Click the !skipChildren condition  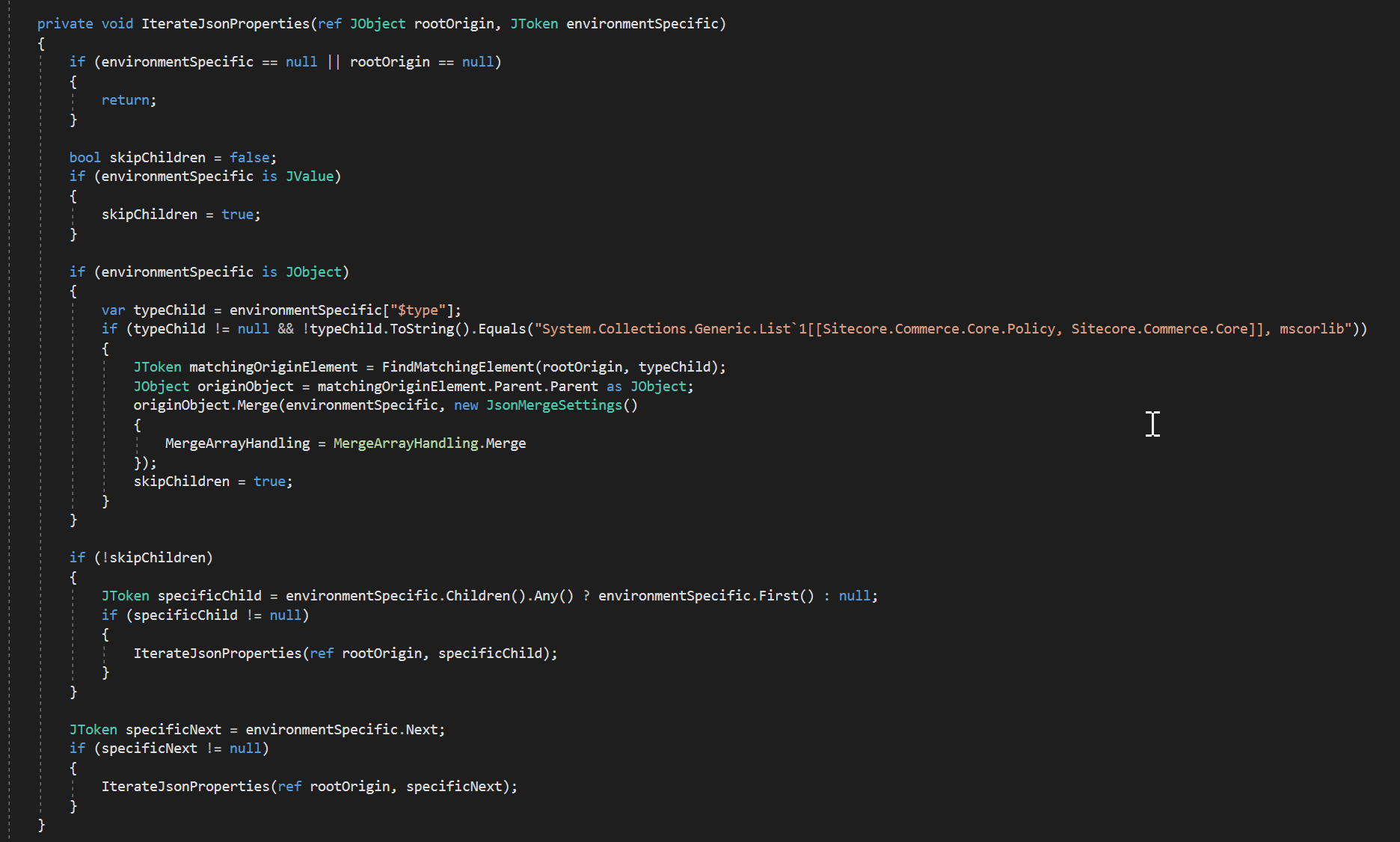(x=153, y=558)
